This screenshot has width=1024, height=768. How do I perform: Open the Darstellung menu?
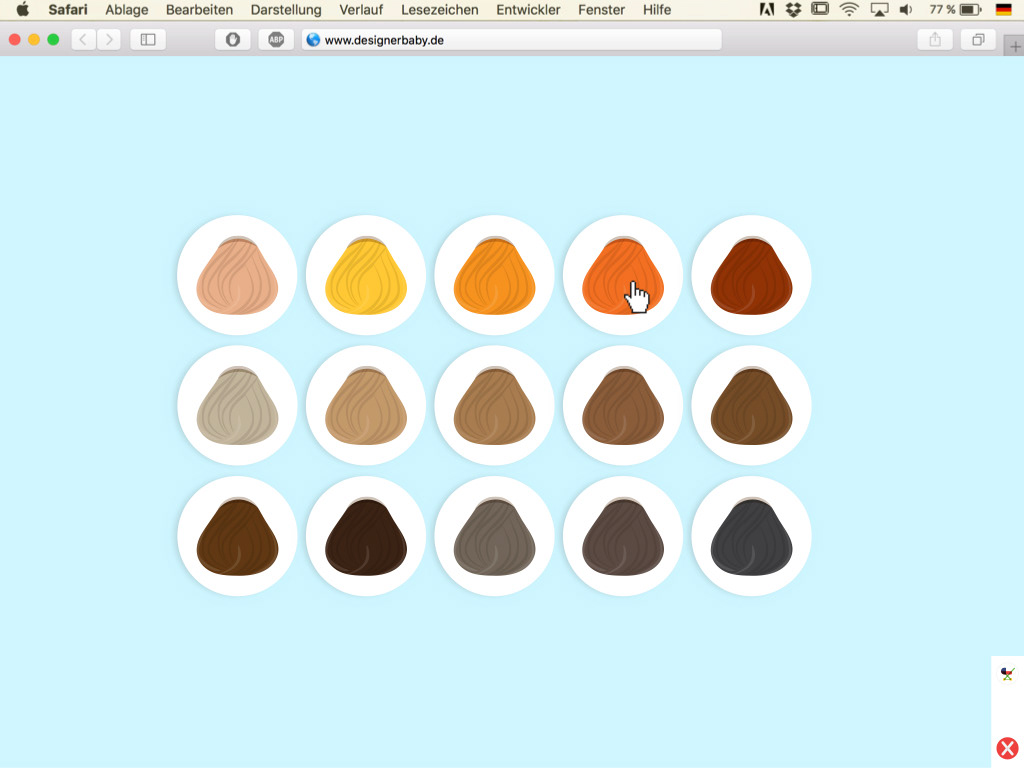tap(286, 10)
